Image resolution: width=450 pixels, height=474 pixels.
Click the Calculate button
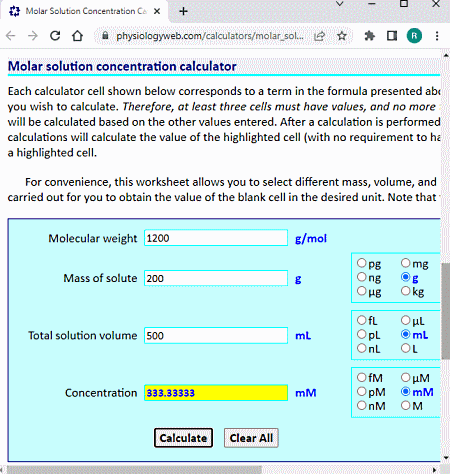(x=183, y=438)
